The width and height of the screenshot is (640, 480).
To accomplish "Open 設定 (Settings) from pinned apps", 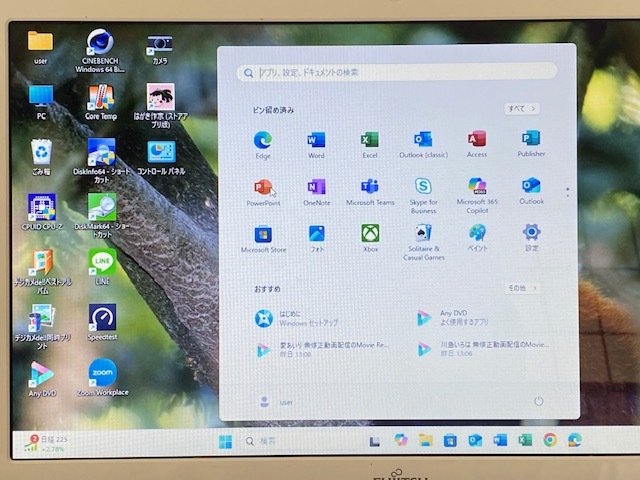I will pos(531,237).
